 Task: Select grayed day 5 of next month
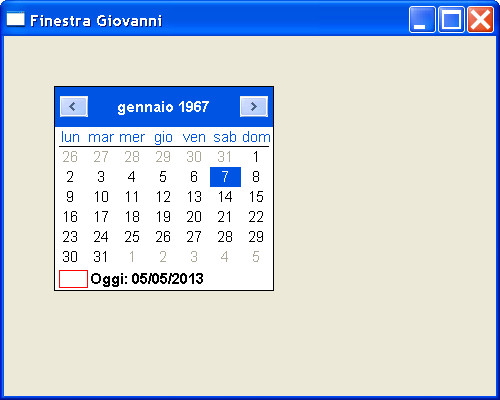coord(256,257)
